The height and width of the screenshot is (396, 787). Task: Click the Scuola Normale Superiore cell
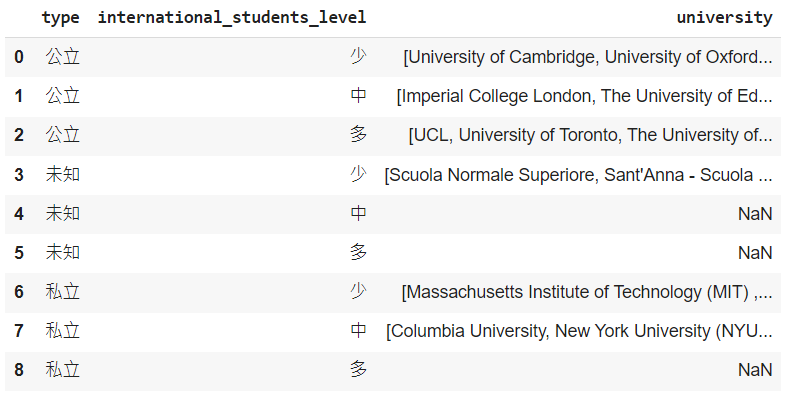click(578, 175)
